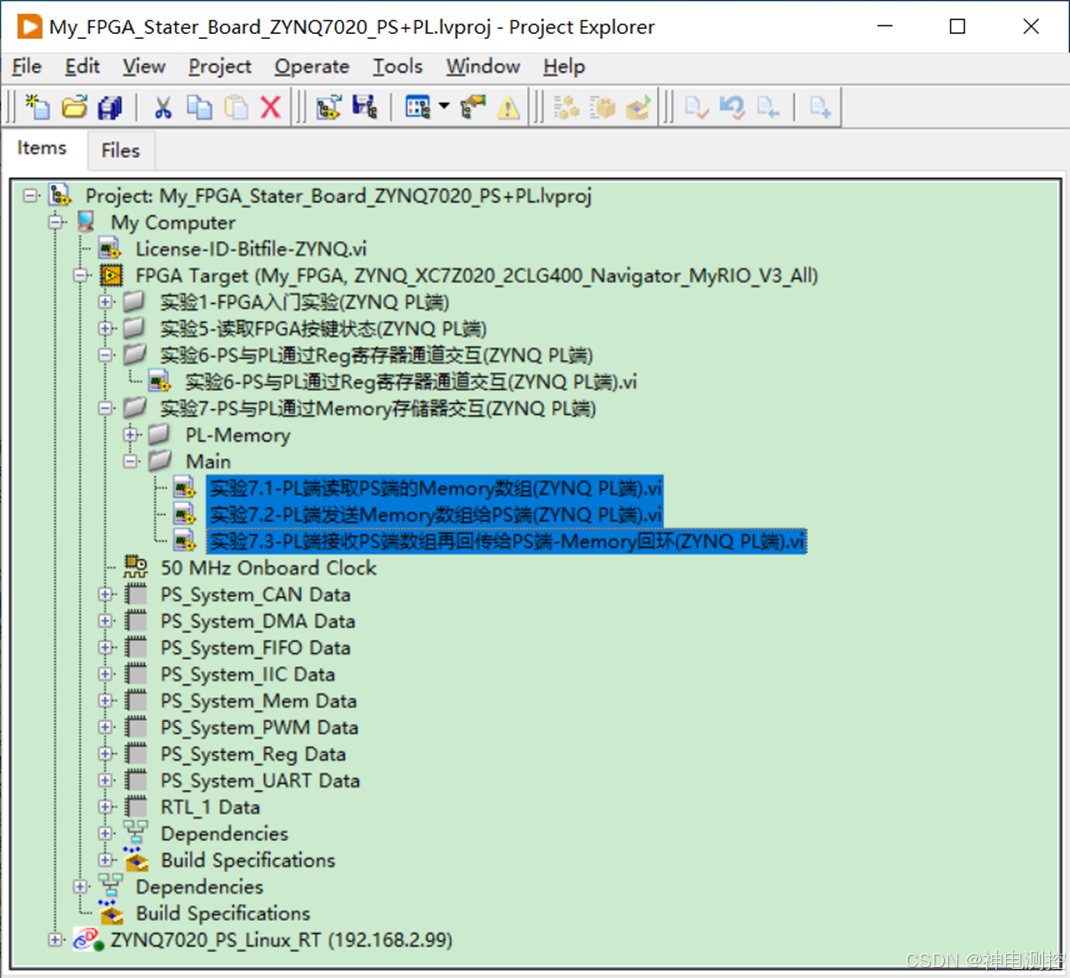Collapse the Main folder
1070x978 pixels.
(130, 461)
